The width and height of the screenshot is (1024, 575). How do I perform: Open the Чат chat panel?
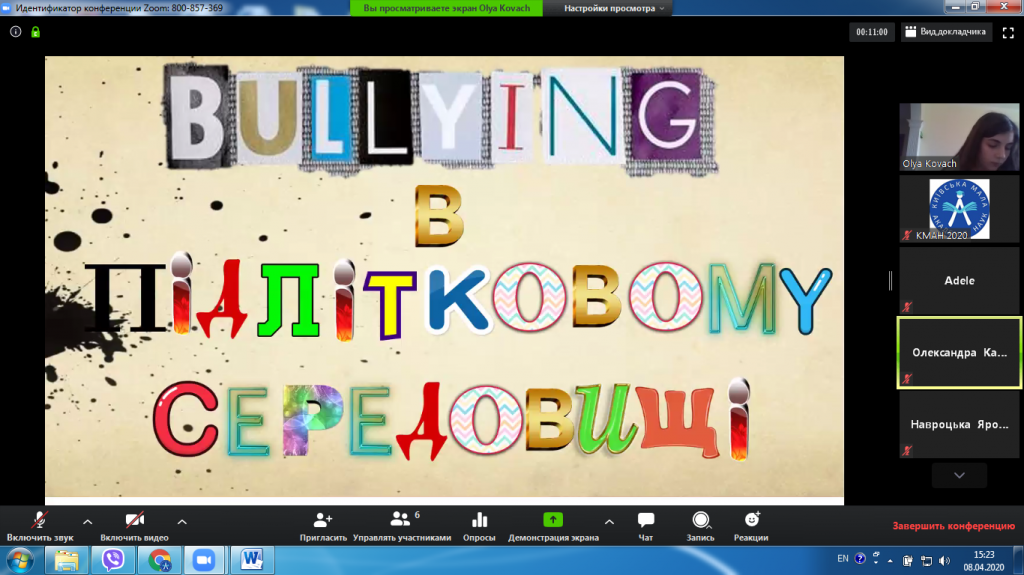tap(645, 526)
